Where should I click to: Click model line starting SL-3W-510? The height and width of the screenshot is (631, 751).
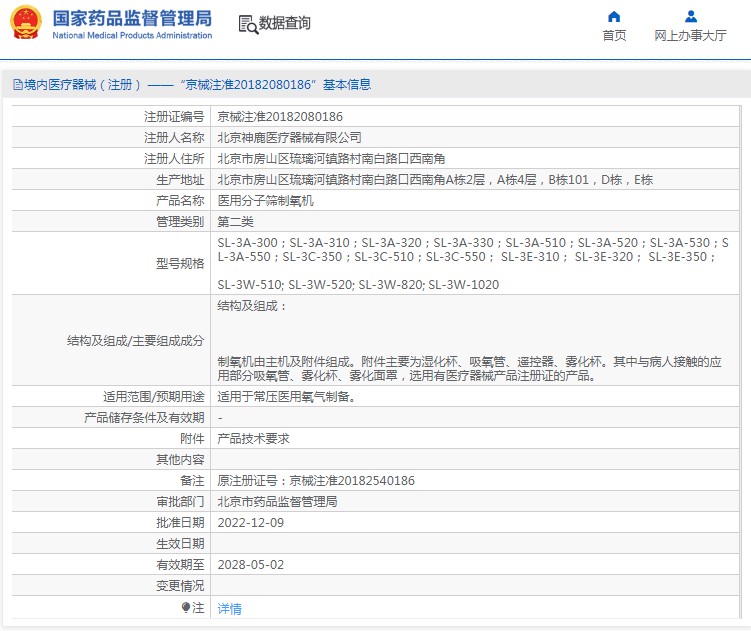[x=358, y=285]
